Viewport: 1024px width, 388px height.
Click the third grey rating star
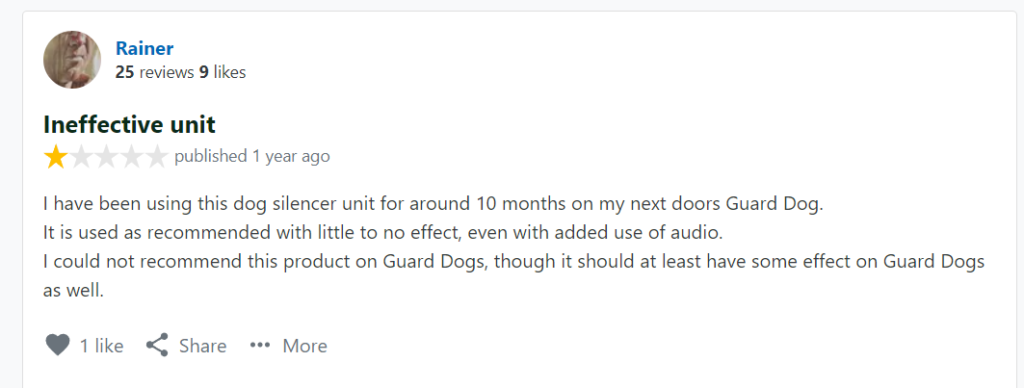106,157
